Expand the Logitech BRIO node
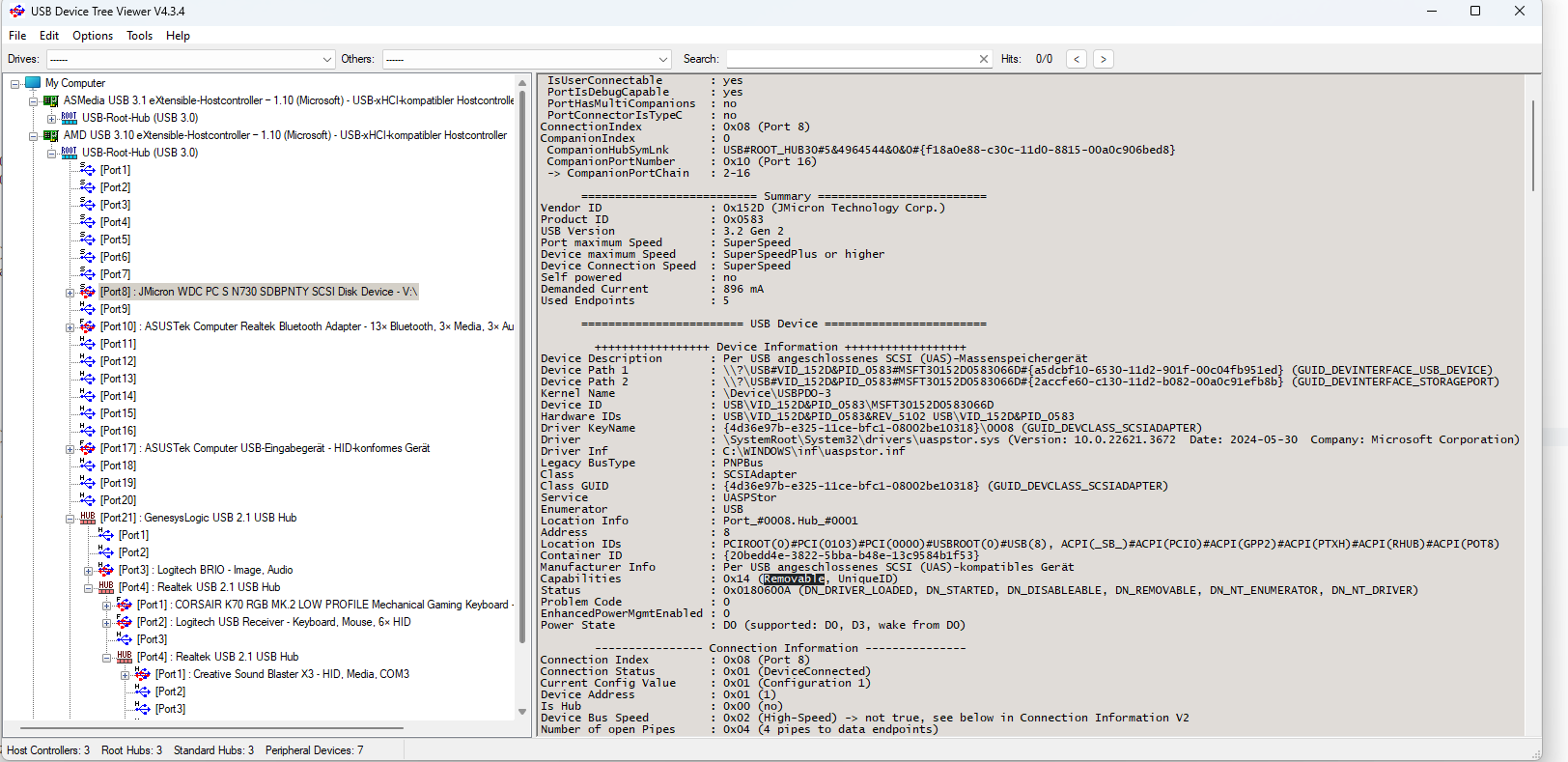1568x762 pixels. click(89, 571)
